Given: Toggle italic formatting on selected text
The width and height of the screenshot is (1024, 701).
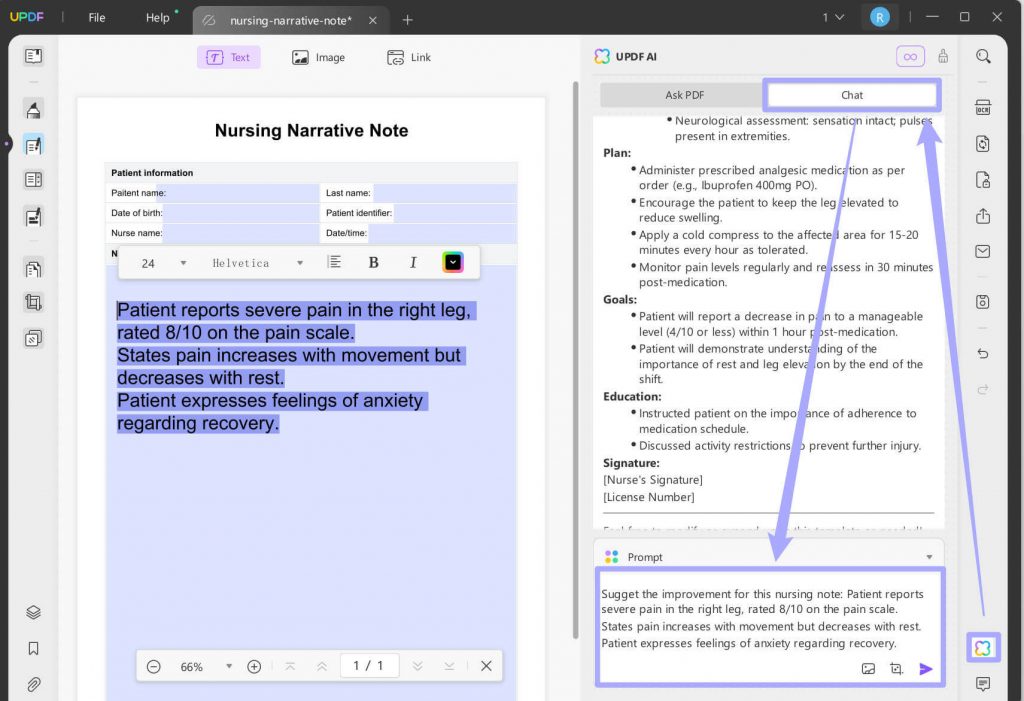Looking at the screenshot, I should tap(412, 261).
